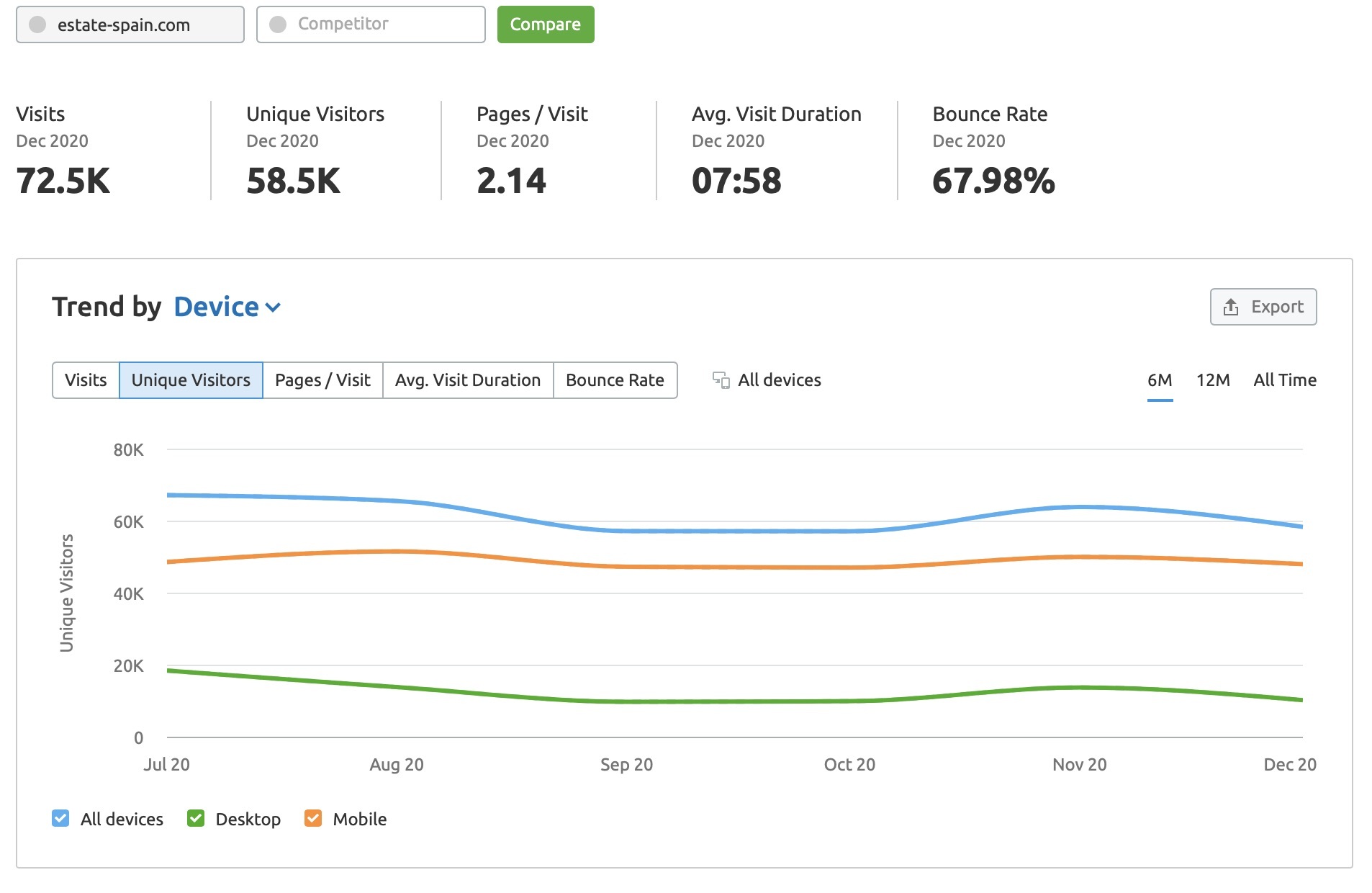Click the 58.5K unique visitors value
1372x893 pixels.
pyautogui.click(x=293, y=180)
